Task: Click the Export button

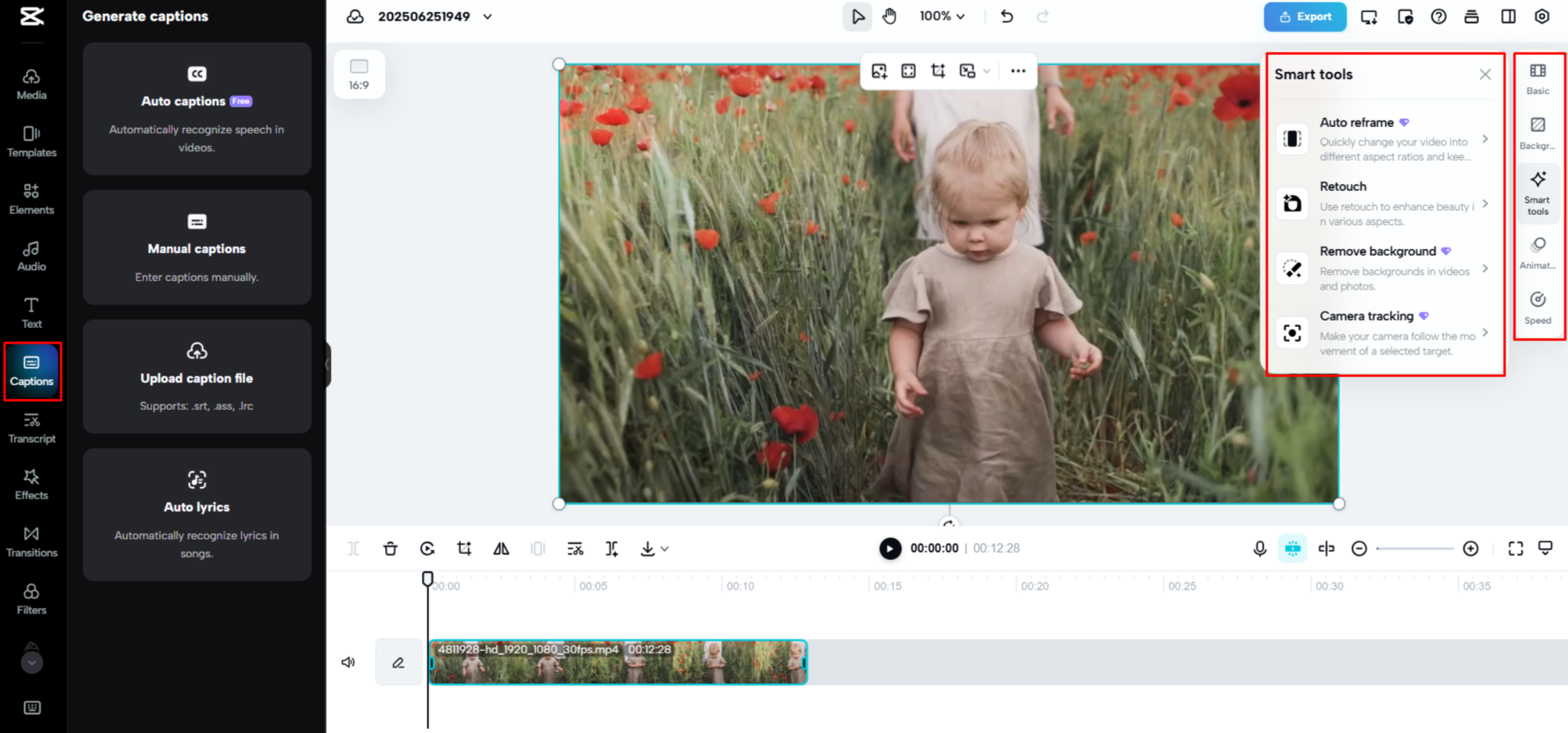Action: coord(1304,17)
